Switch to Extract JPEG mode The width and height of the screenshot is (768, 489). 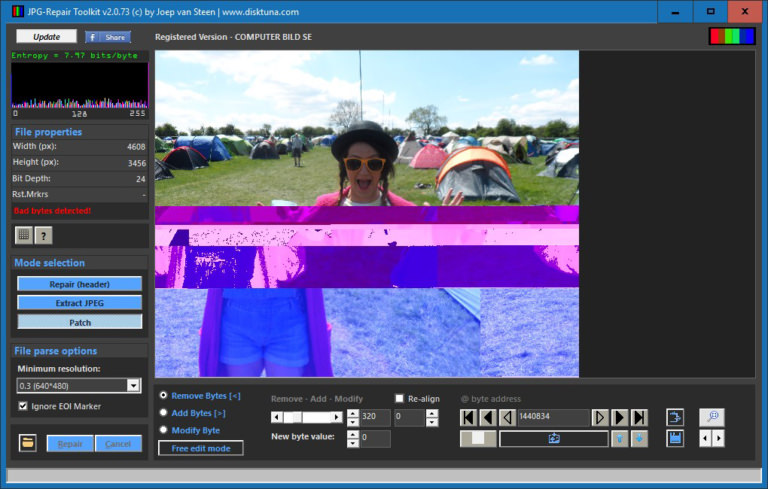point(79,302)
